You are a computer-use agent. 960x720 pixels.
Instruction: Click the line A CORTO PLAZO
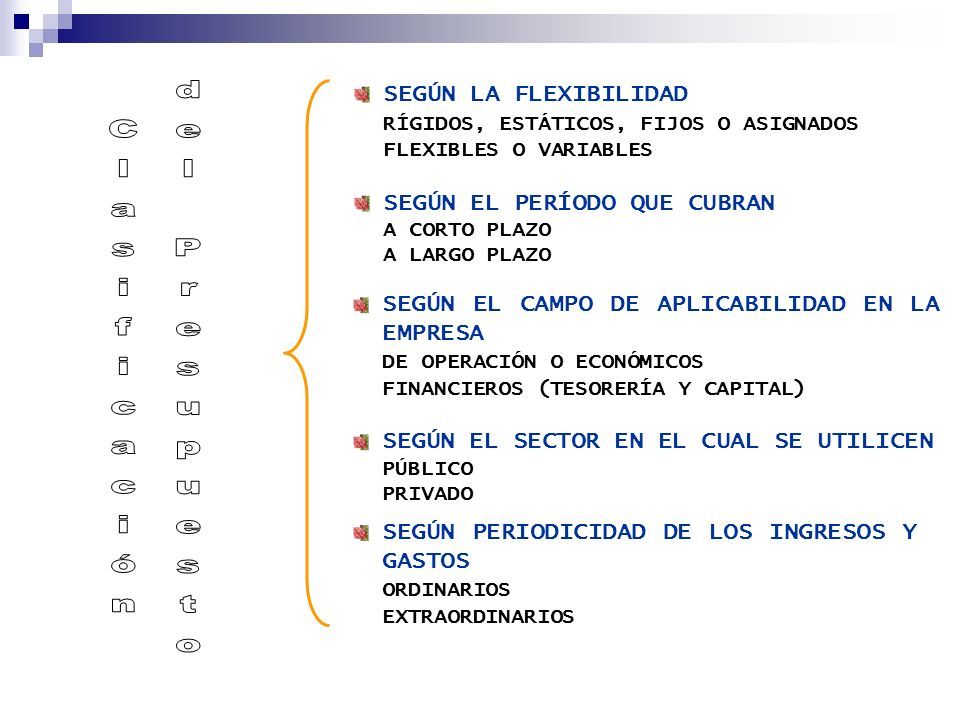click(467, 230)
